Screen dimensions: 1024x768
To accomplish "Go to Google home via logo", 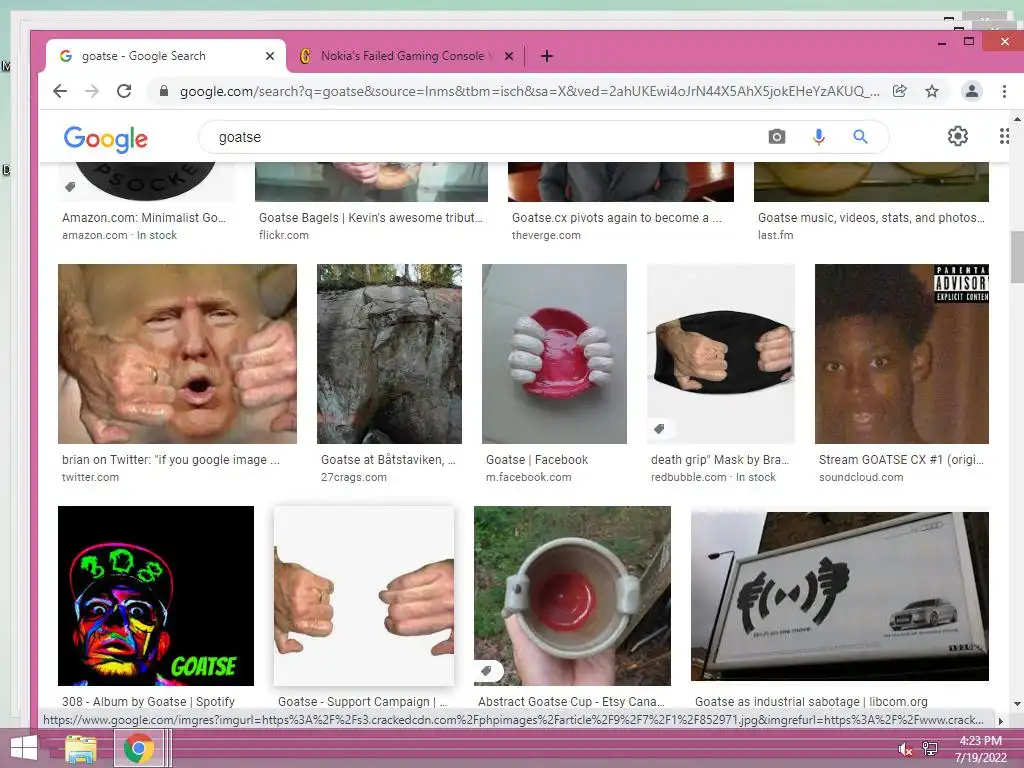I will coord(106,138).
